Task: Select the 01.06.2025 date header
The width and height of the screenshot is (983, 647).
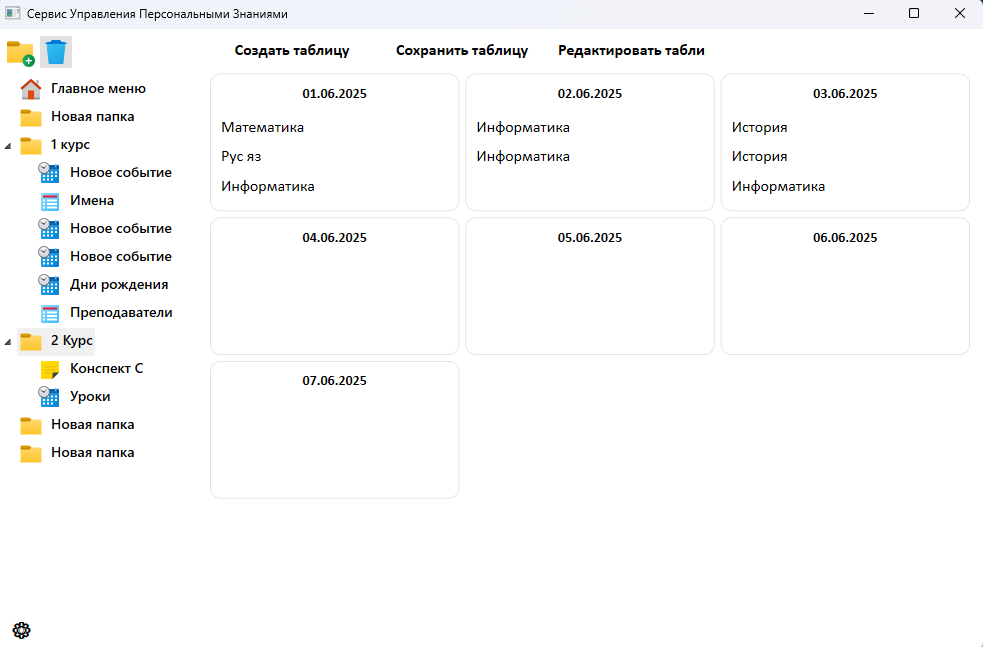Action: click(x=335, y=94)
